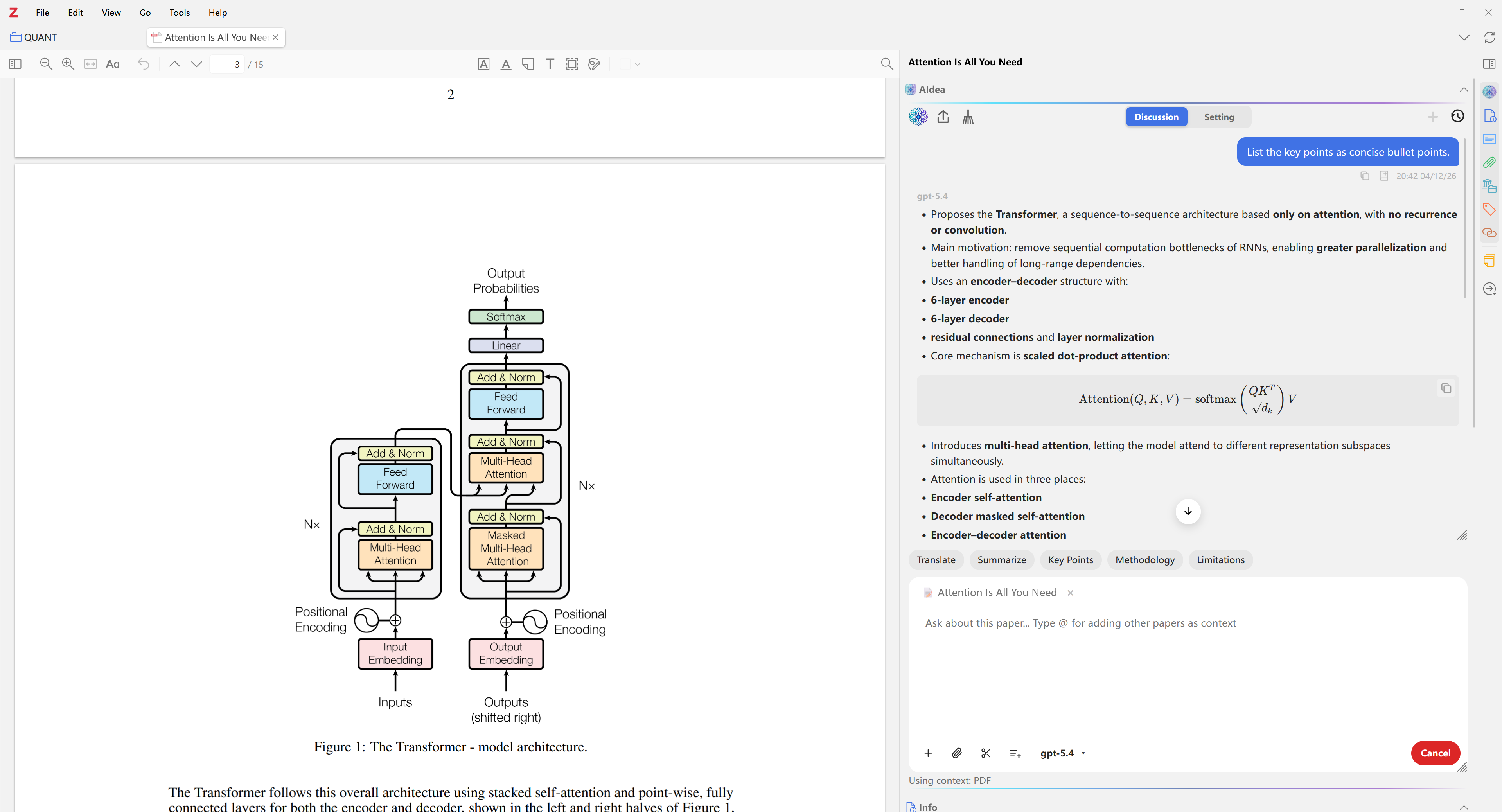Click the export share chat icon
Image resolution: width=1502 pixels, height=812 pixels.
pyautogui.click(x=943, y=117)
